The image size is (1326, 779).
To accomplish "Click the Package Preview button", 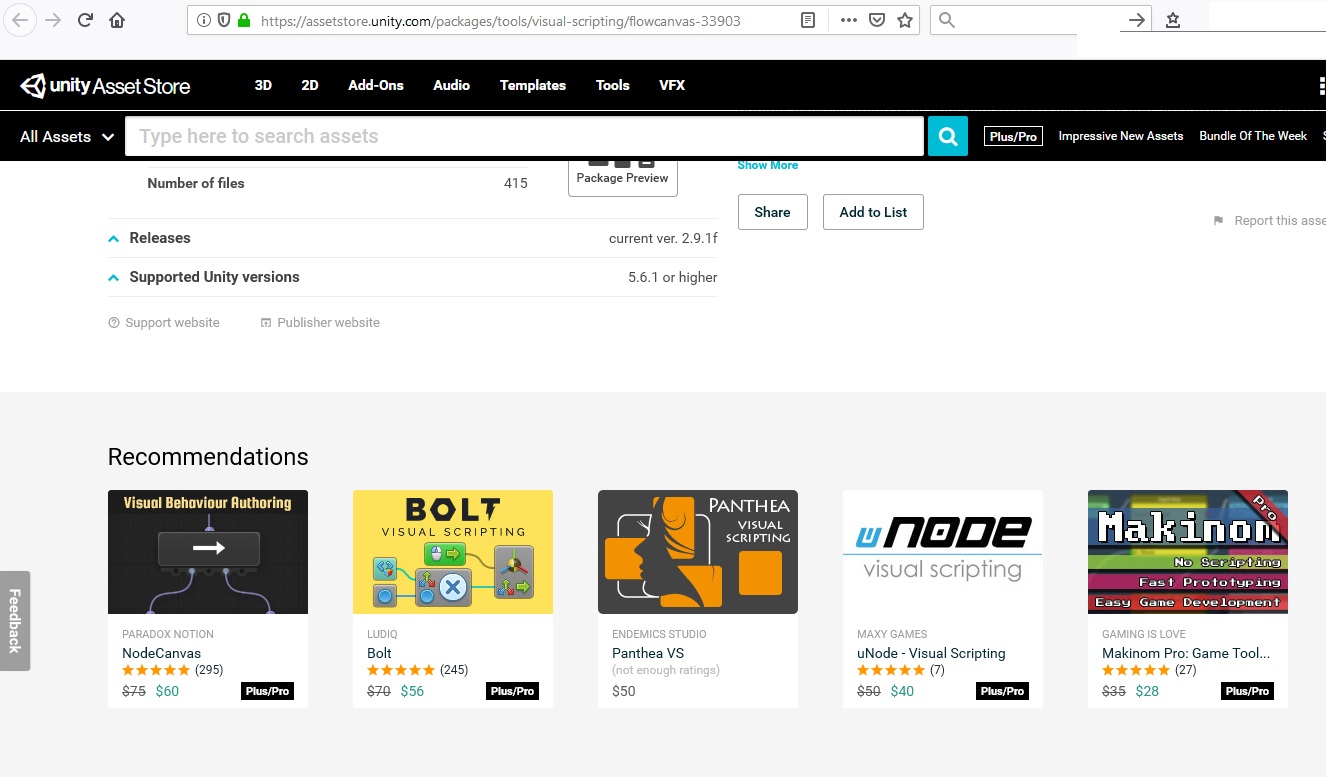I will click(x=622, y=176).
